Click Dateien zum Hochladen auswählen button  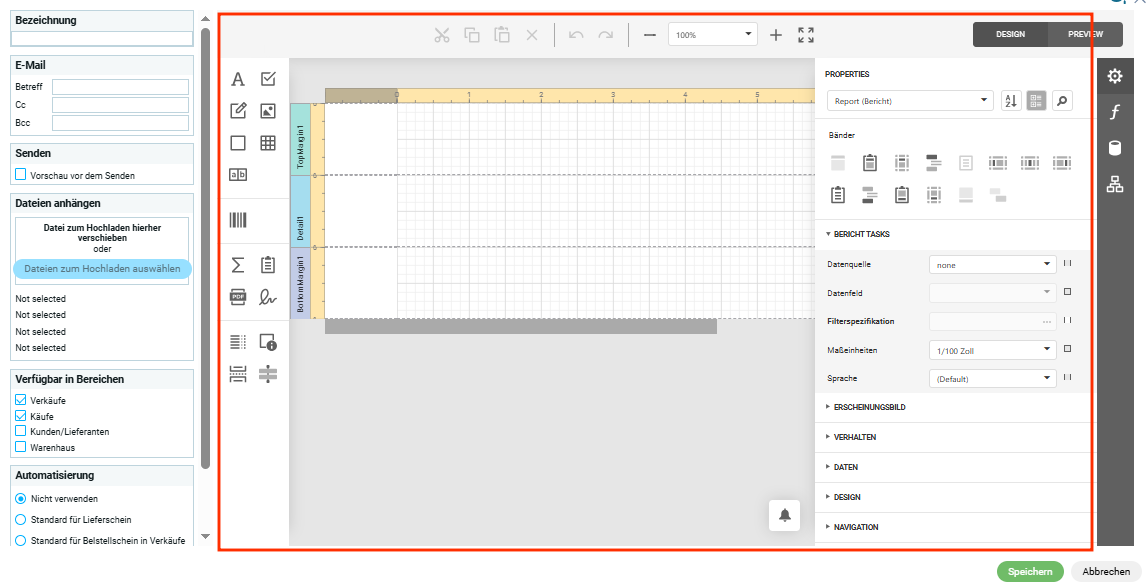click(x=102, y=269)
